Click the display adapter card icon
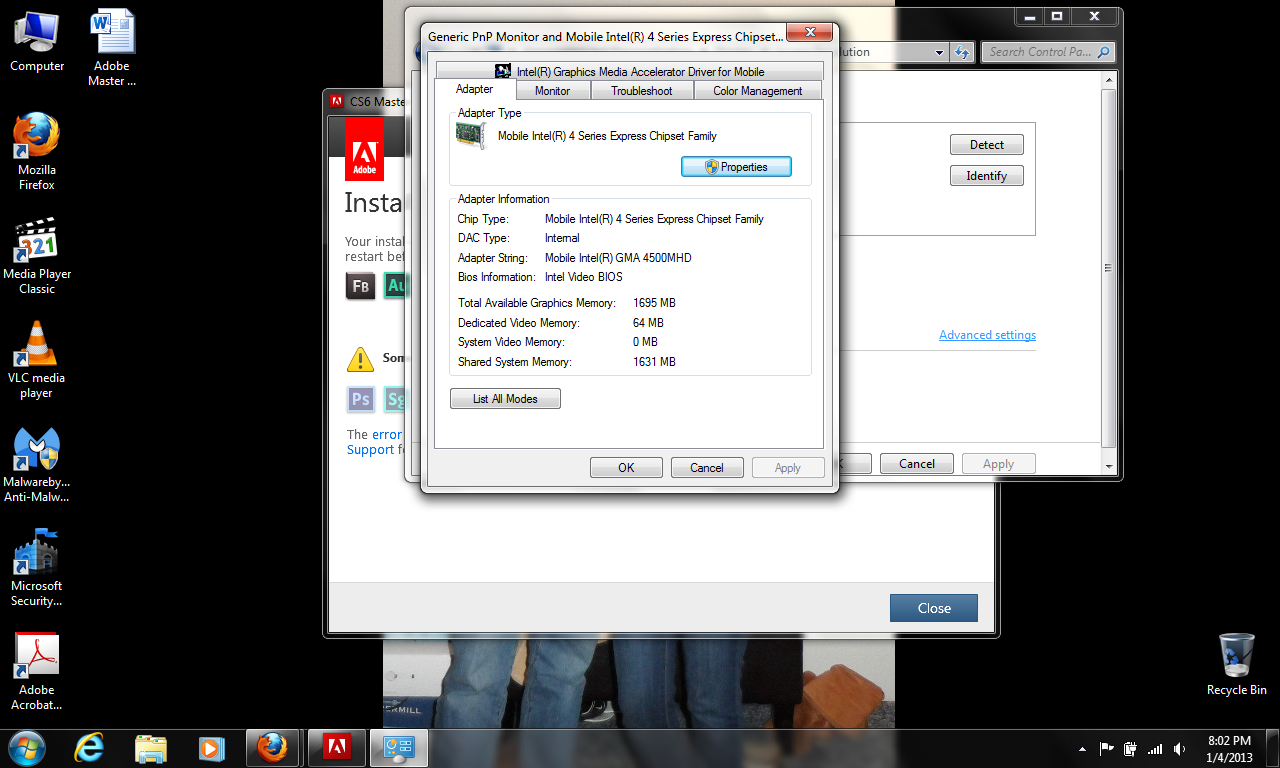This screenshot has height=768, width=1280. point(471,137)
